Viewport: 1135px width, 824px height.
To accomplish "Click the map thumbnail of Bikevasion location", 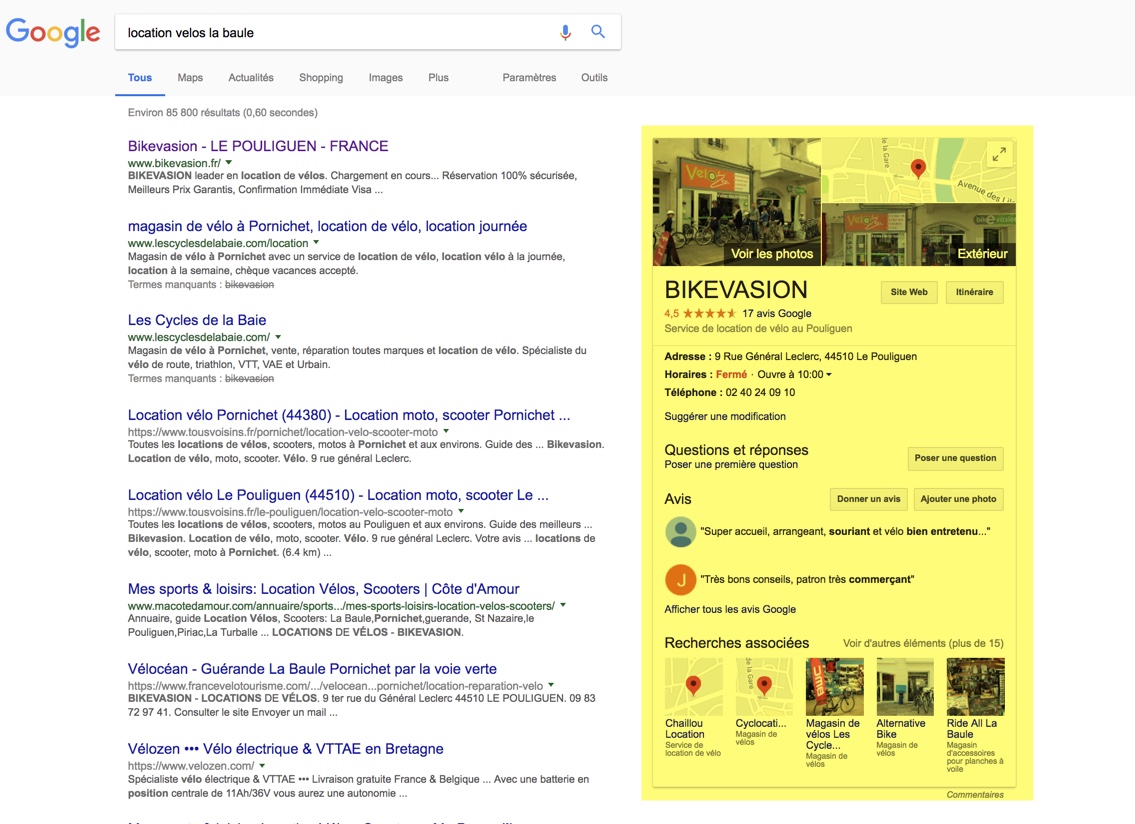I will 919,170.
